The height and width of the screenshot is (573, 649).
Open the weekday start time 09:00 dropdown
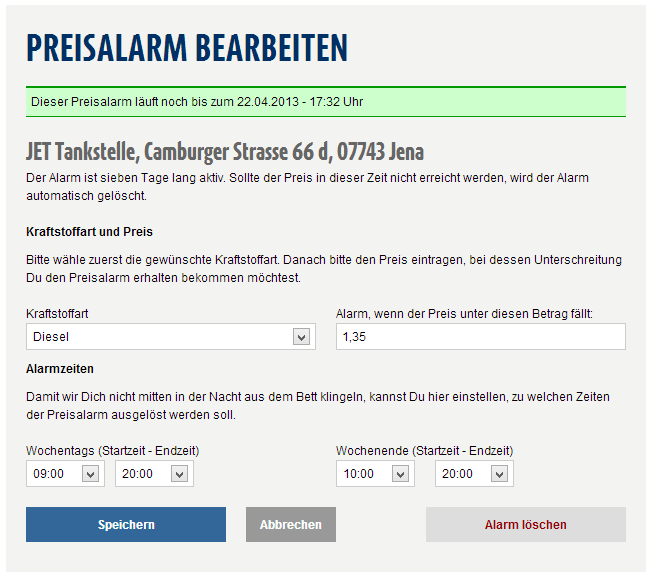point(65,473)
